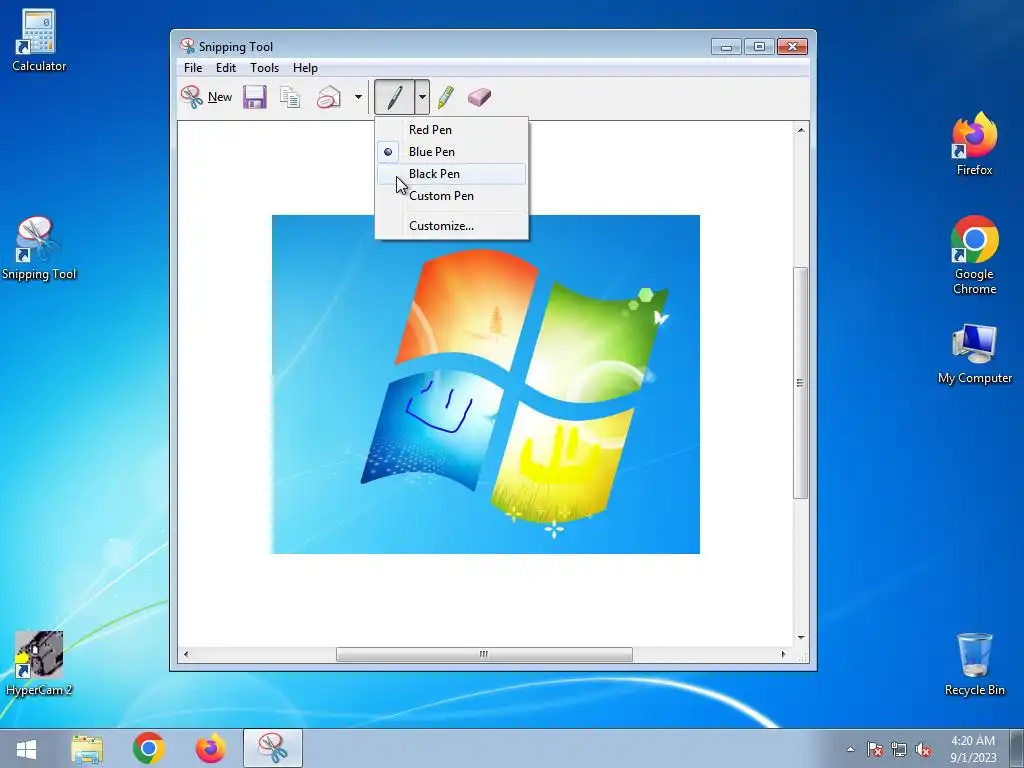The image size is (1024, 768).
Task: Click the captured Windows logo image
Action: (x=486, y=384)
